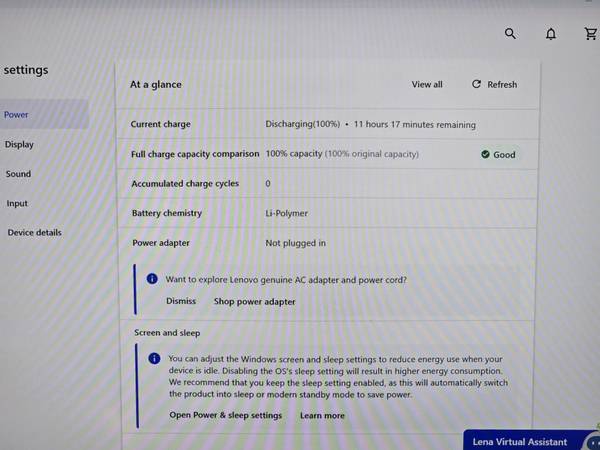600x450 pixels.
Task: Open notifications bell icon
Action: click(x=551, y=34)
